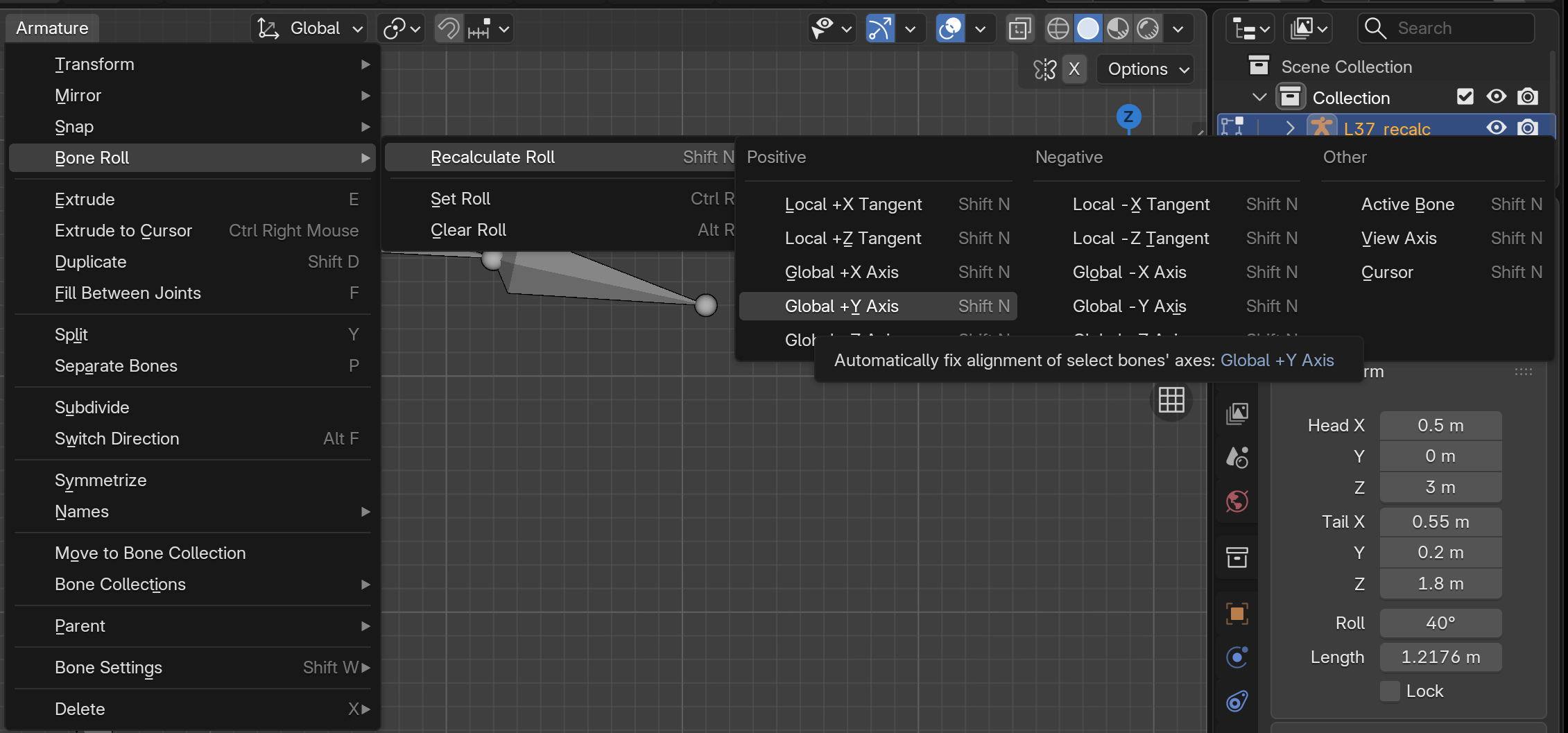Open outliner display mode dropdown
The height and width of the screenshot is (733, 1568).
[1308, 28]
